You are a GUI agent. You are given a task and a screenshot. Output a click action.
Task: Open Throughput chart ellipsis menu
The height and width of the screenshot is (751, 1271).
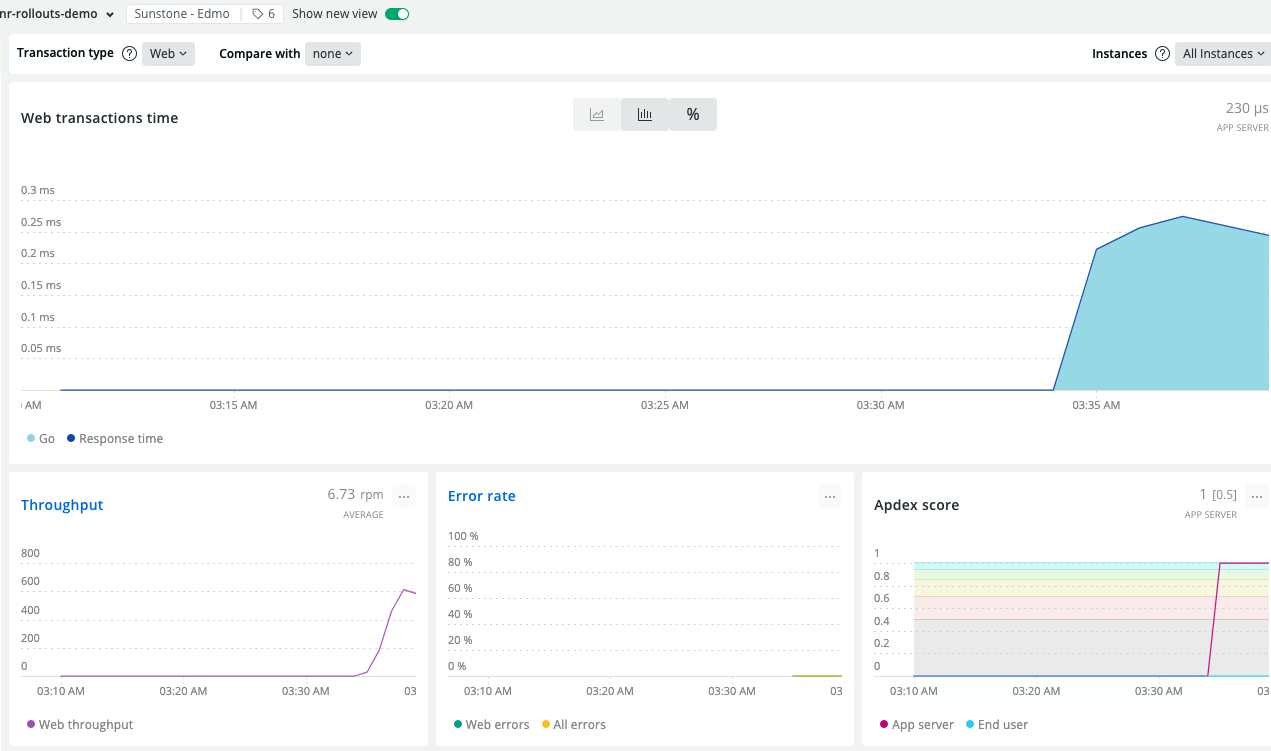click(404, 496)
